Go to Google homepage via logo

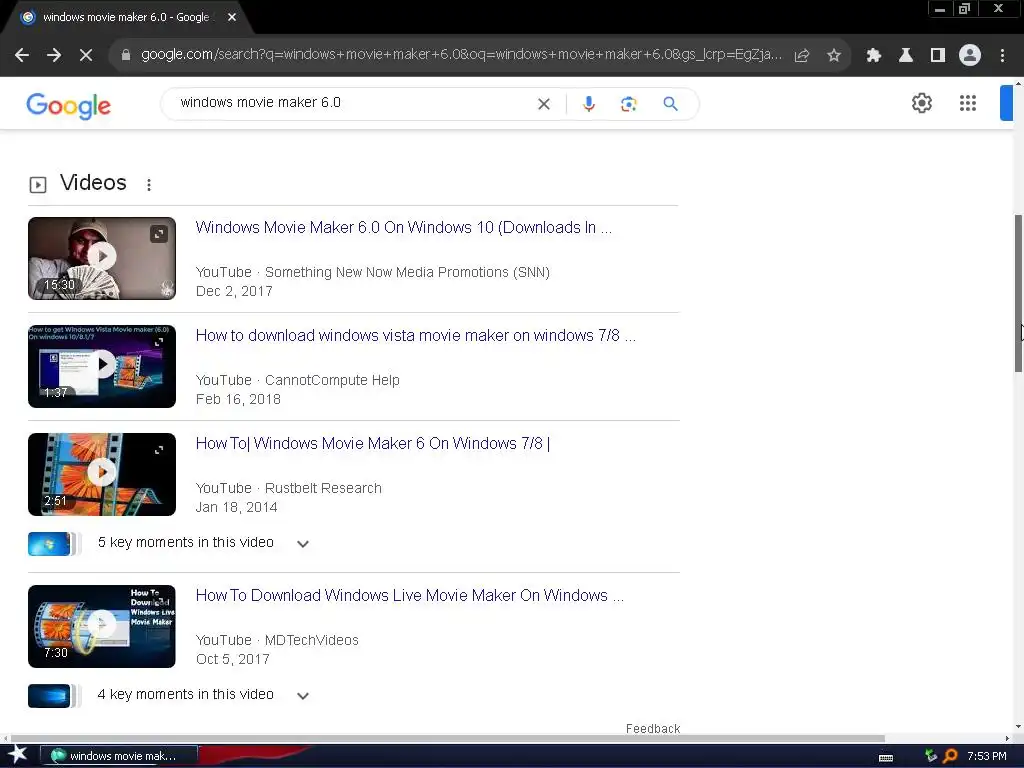[x=69, y=105]
